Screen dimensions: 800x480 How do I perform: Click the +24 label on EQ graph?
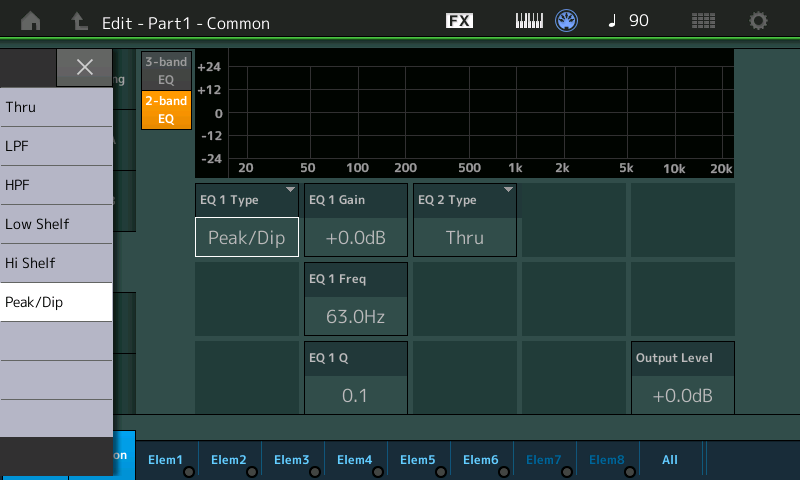[x=209, y=67]
